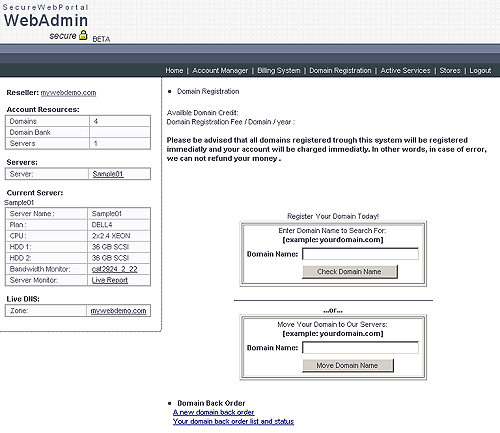Open the Domain Registration menu item
Viewport: 500px width, 433px height.
(x=340, y=70)
